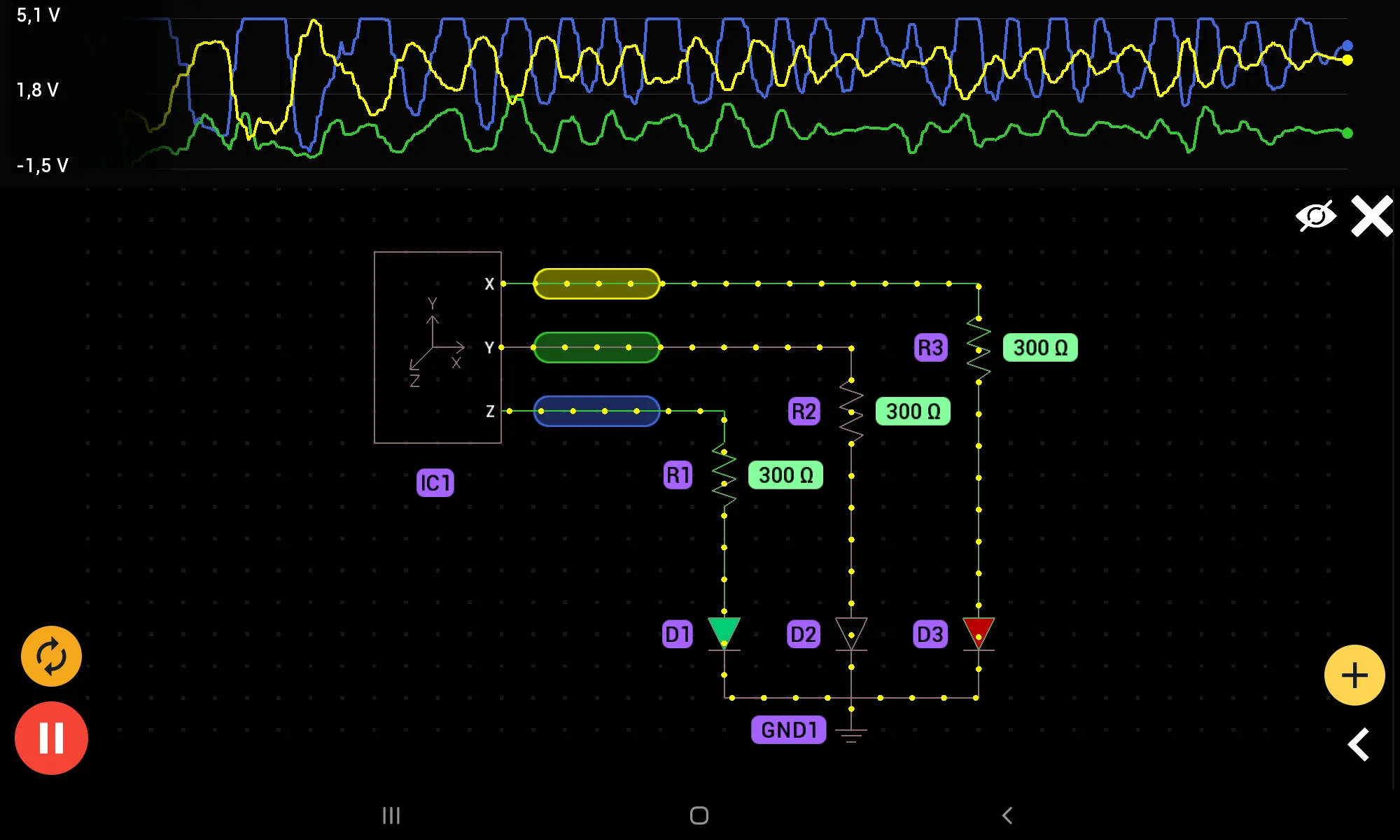1400x840 pixels.
Task: Click the IC1 label
Action: click(x=435, y=483)
